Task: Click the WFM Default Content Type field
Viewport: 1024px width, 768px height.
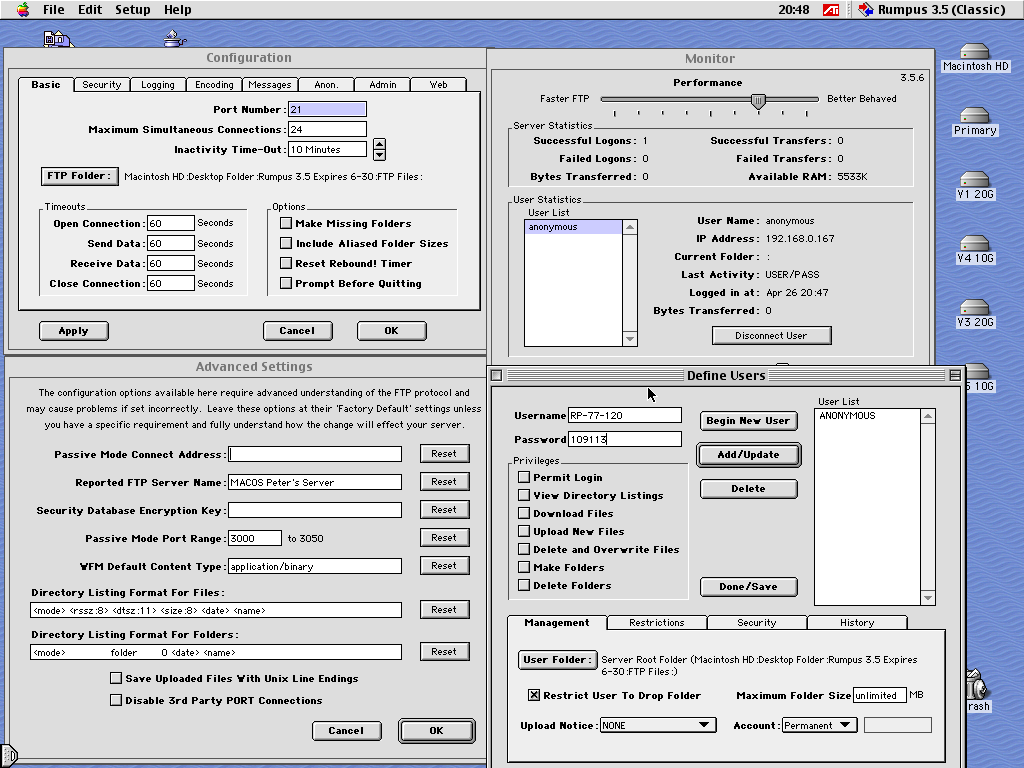Action: coord(315,566)
